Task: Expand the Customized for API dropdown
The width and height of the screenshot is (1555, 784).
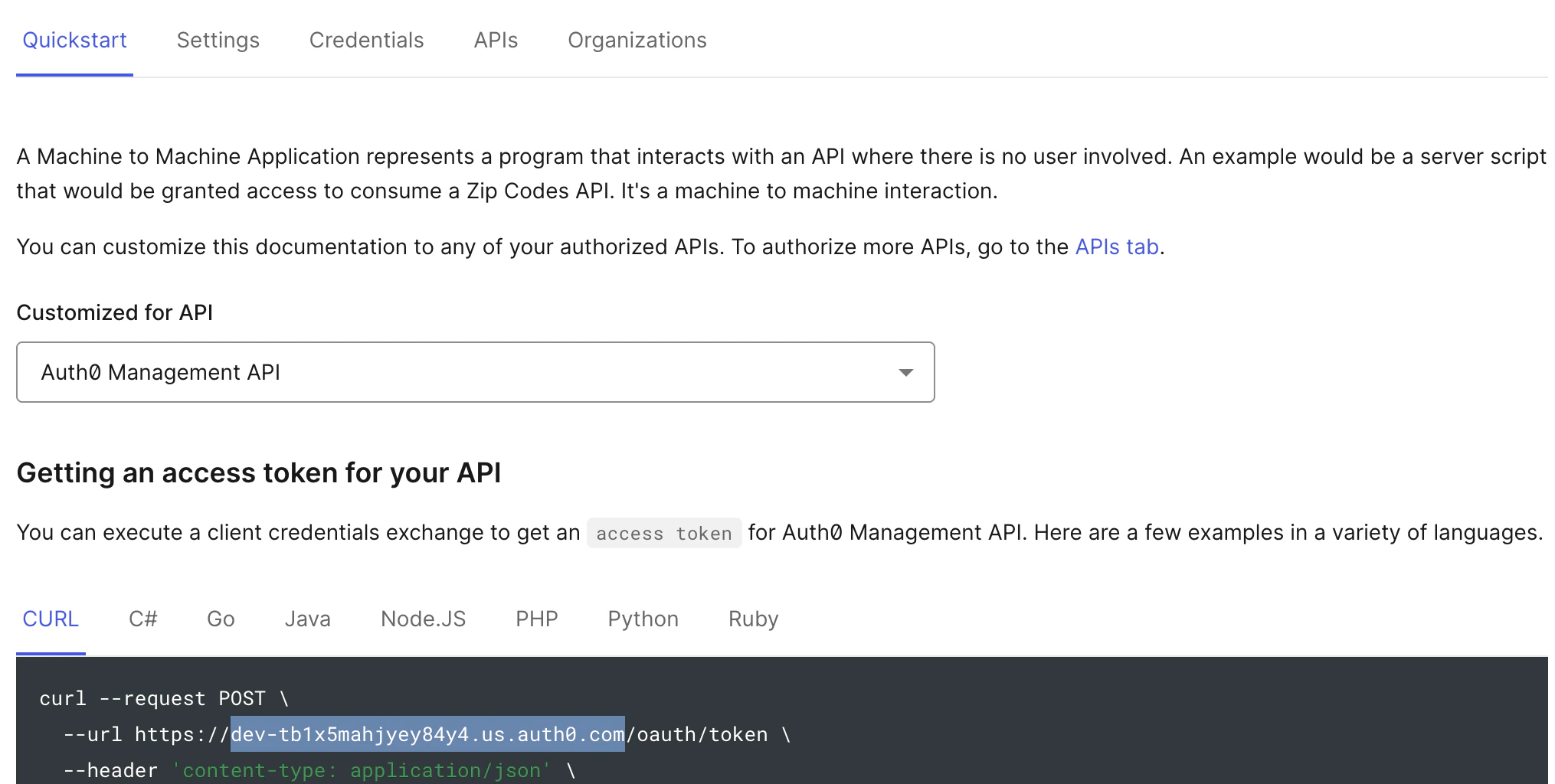Action: click(475, 372)
